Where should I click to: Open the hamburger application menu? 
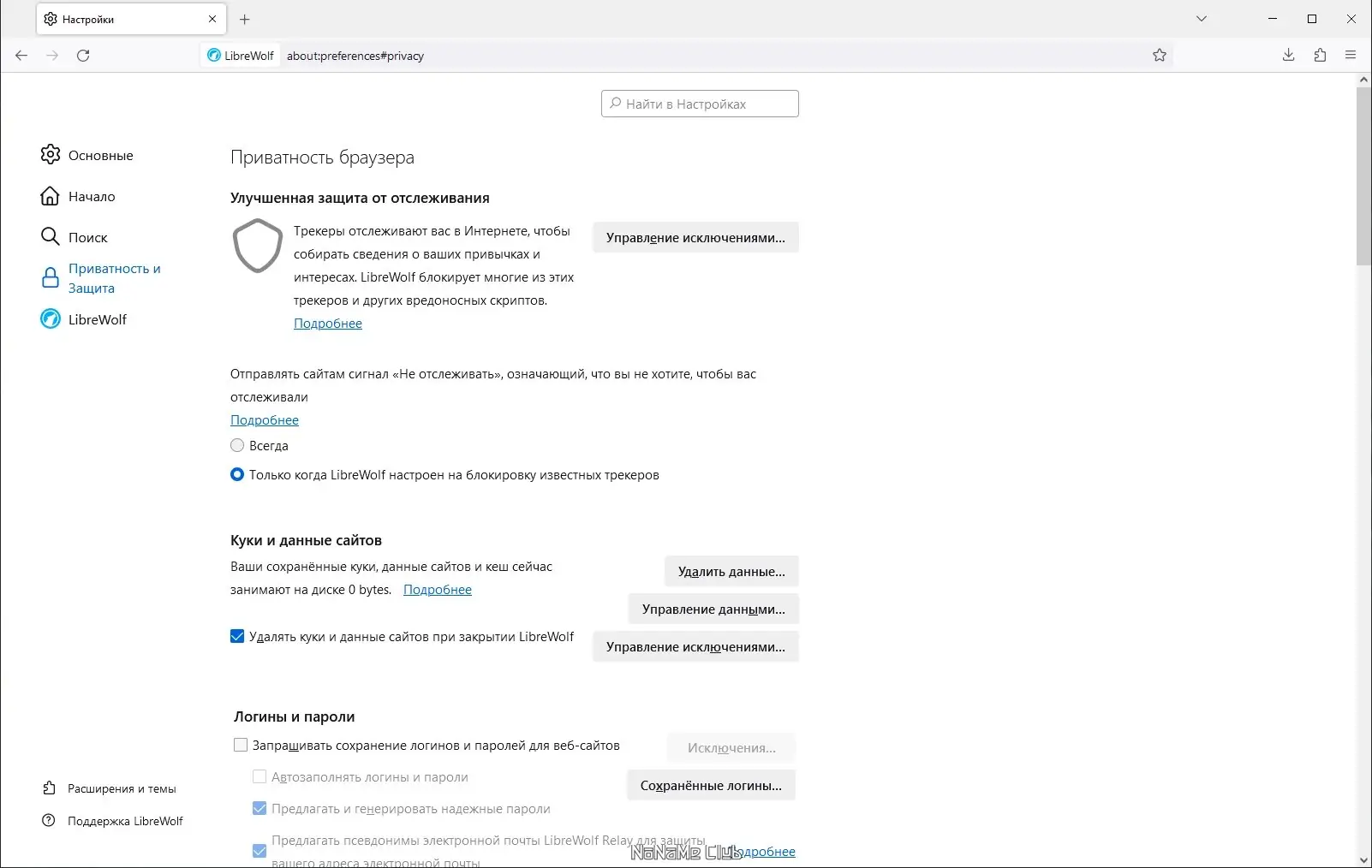point(1351,56)
